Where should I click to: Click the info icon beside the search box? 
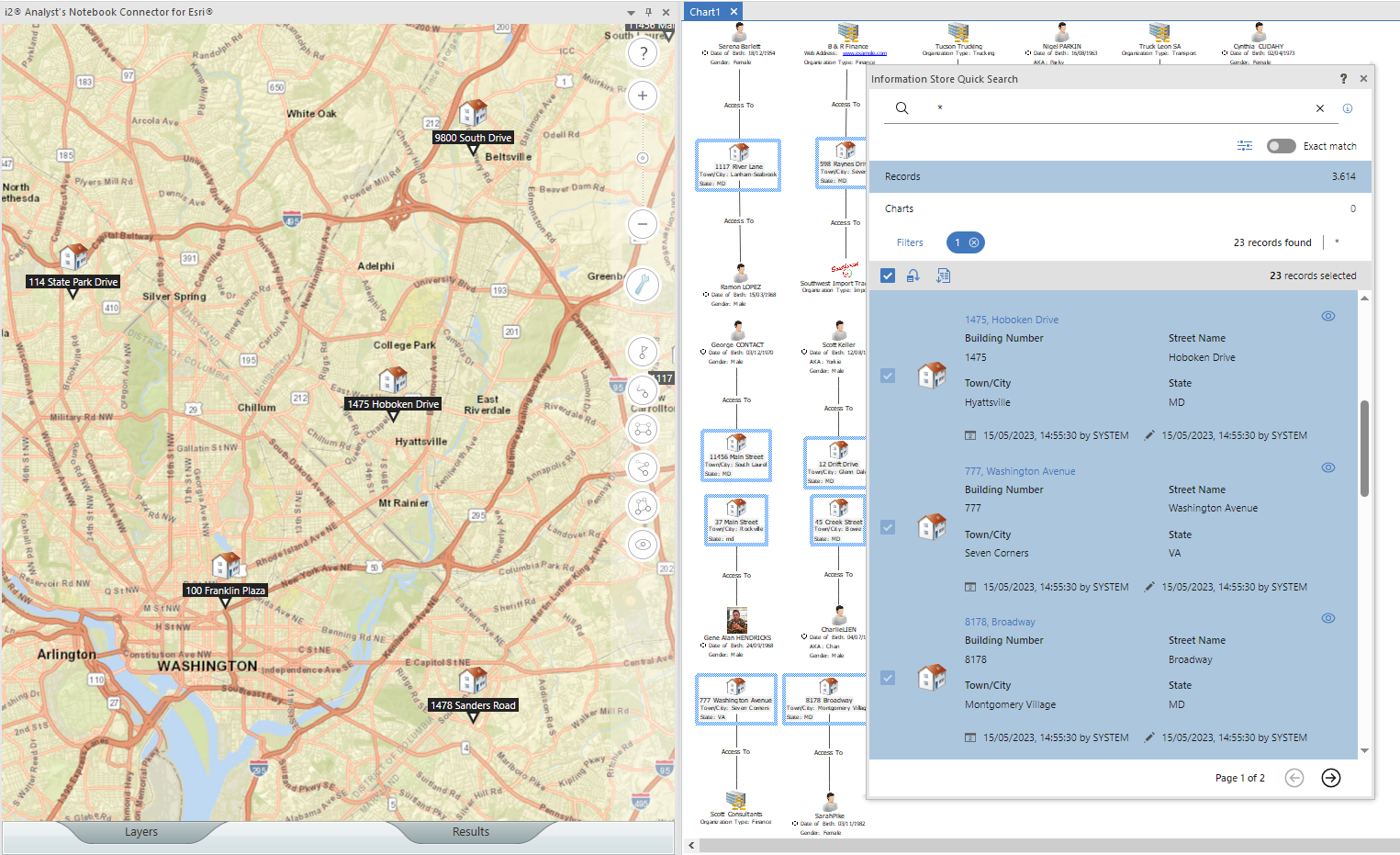[1348, 107]
